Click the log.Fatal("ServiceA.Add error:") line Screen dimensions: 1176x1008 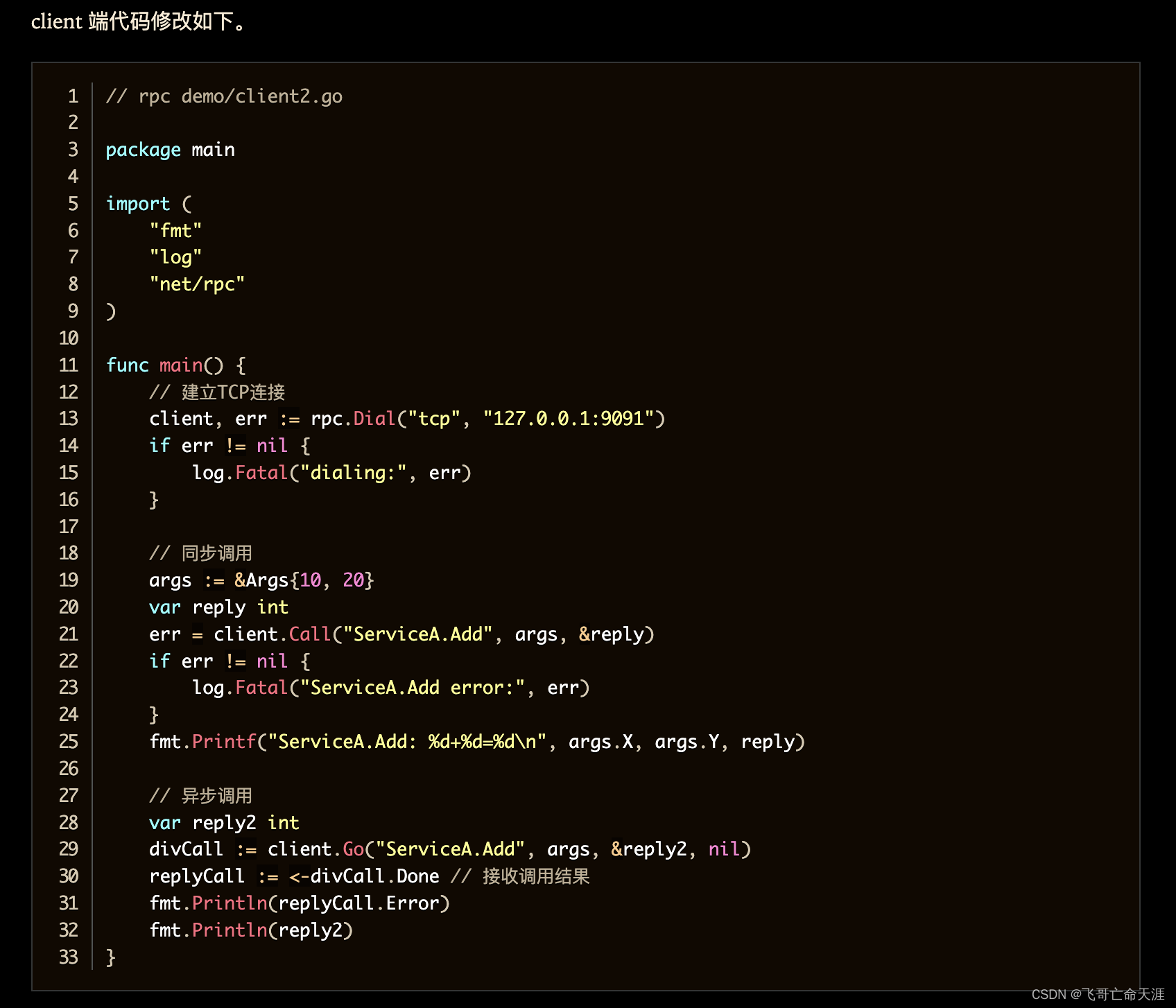click(x=391, y=688)
